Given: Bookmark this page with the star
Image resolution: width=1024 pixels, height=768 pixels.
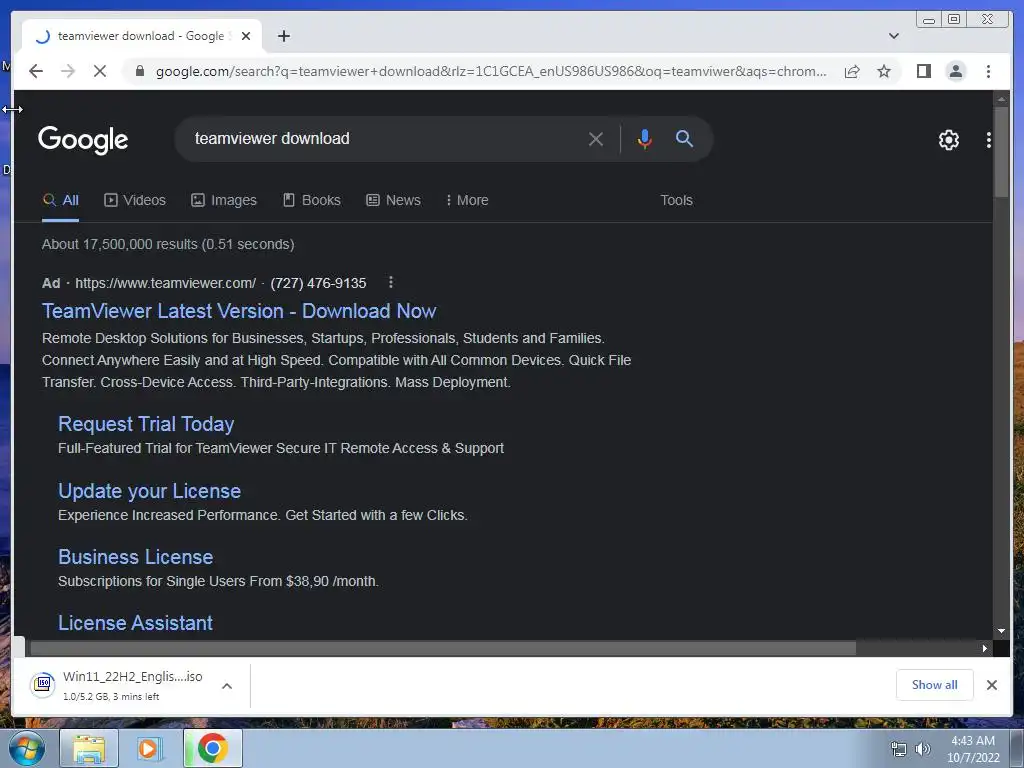Looking at the screenshot, I should [884, 71].
